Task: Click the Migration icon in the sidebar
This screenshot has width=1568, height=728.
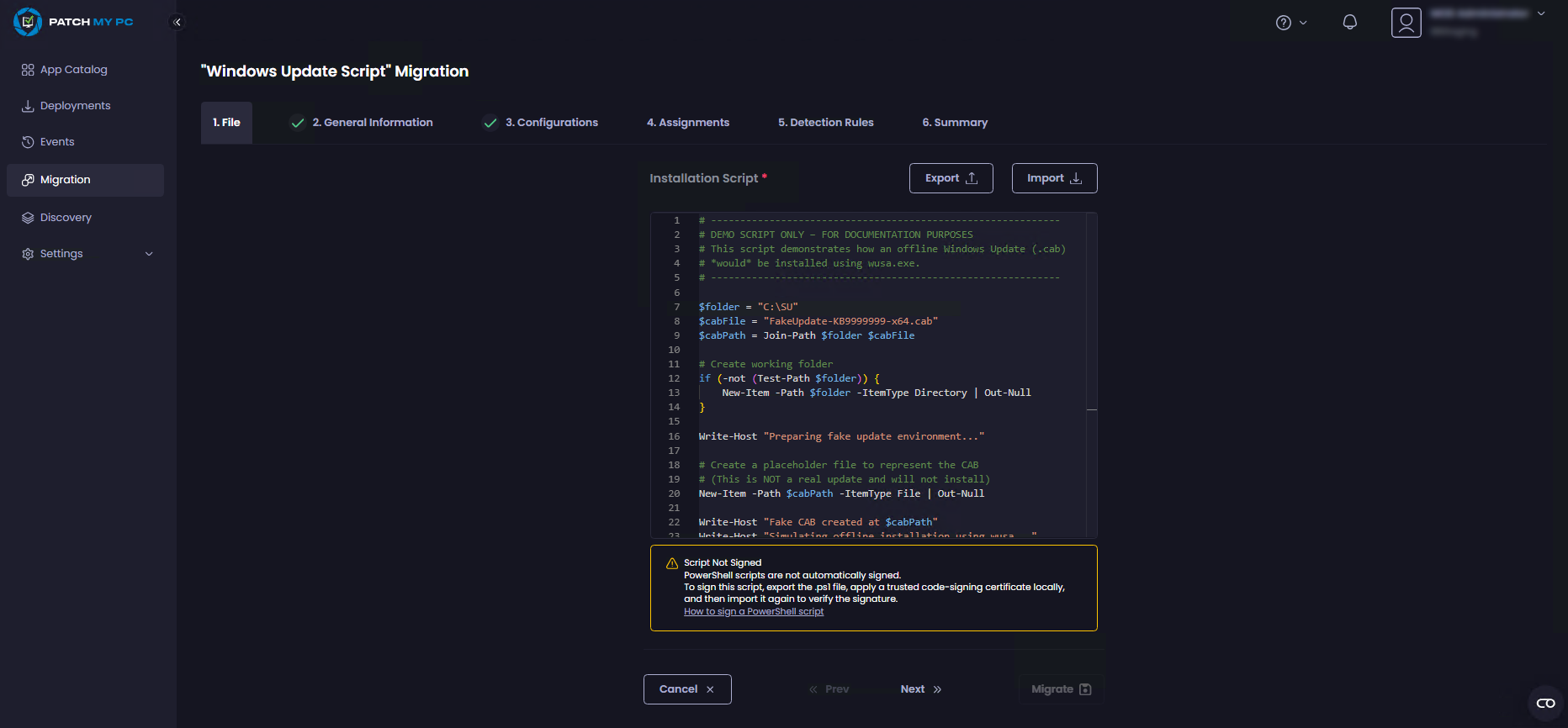Action: pos(28,180)
